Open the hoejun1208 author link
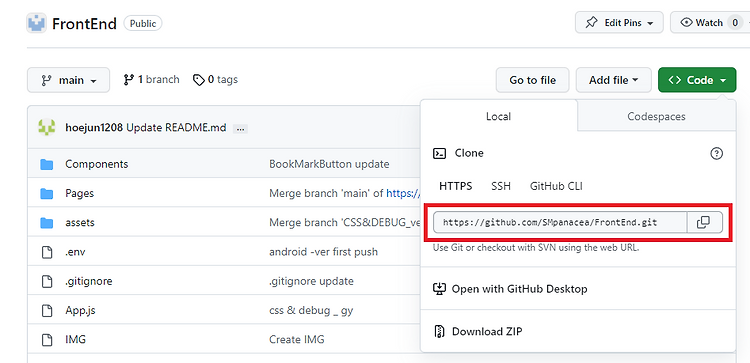750x363 pixels. 94,128
